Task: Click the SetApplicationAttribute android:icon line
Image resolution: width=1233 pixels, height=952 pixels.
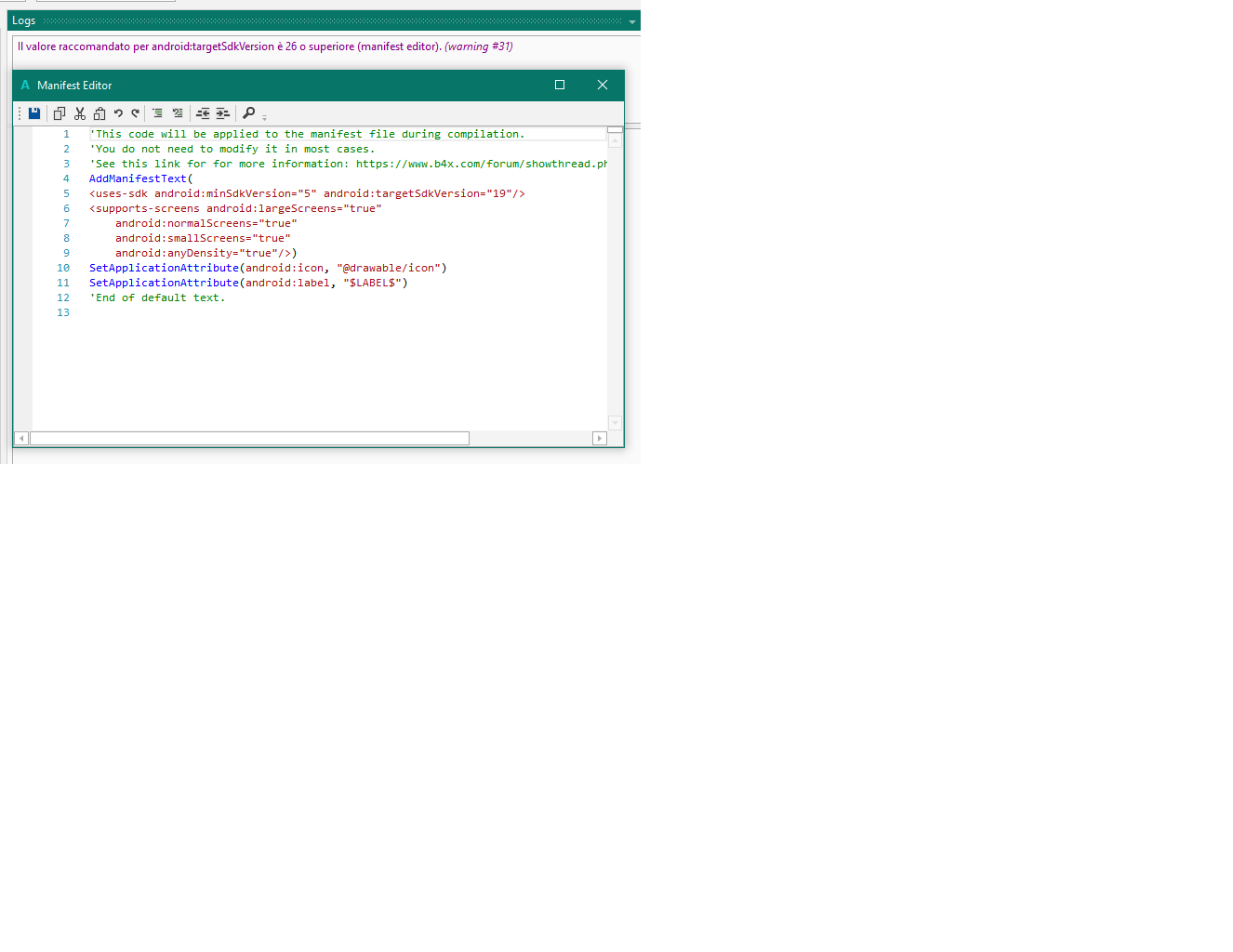Action: 268,268
